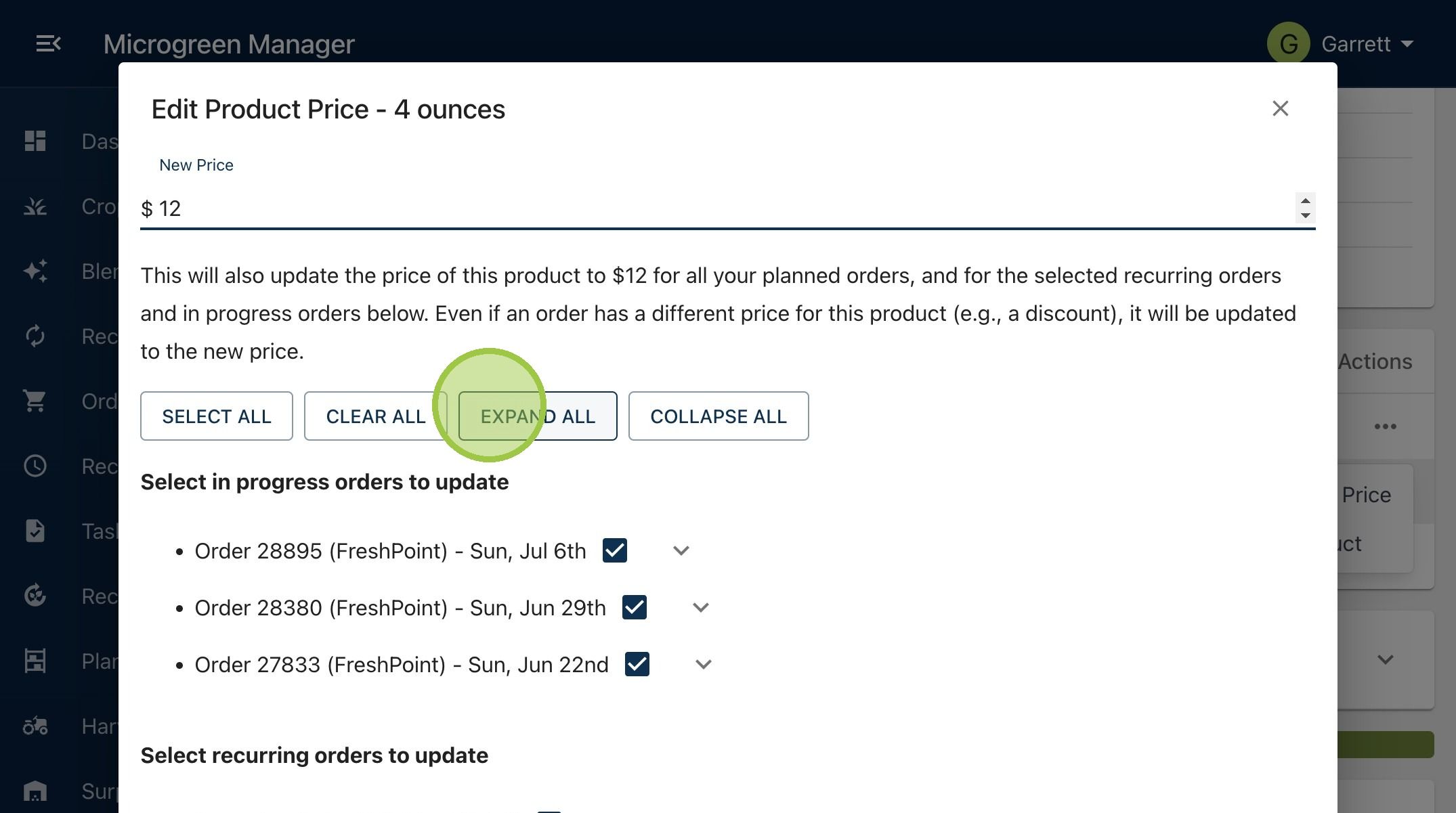Uncheck Order 28380 FreshPoint checkbox

pos(635,607)
